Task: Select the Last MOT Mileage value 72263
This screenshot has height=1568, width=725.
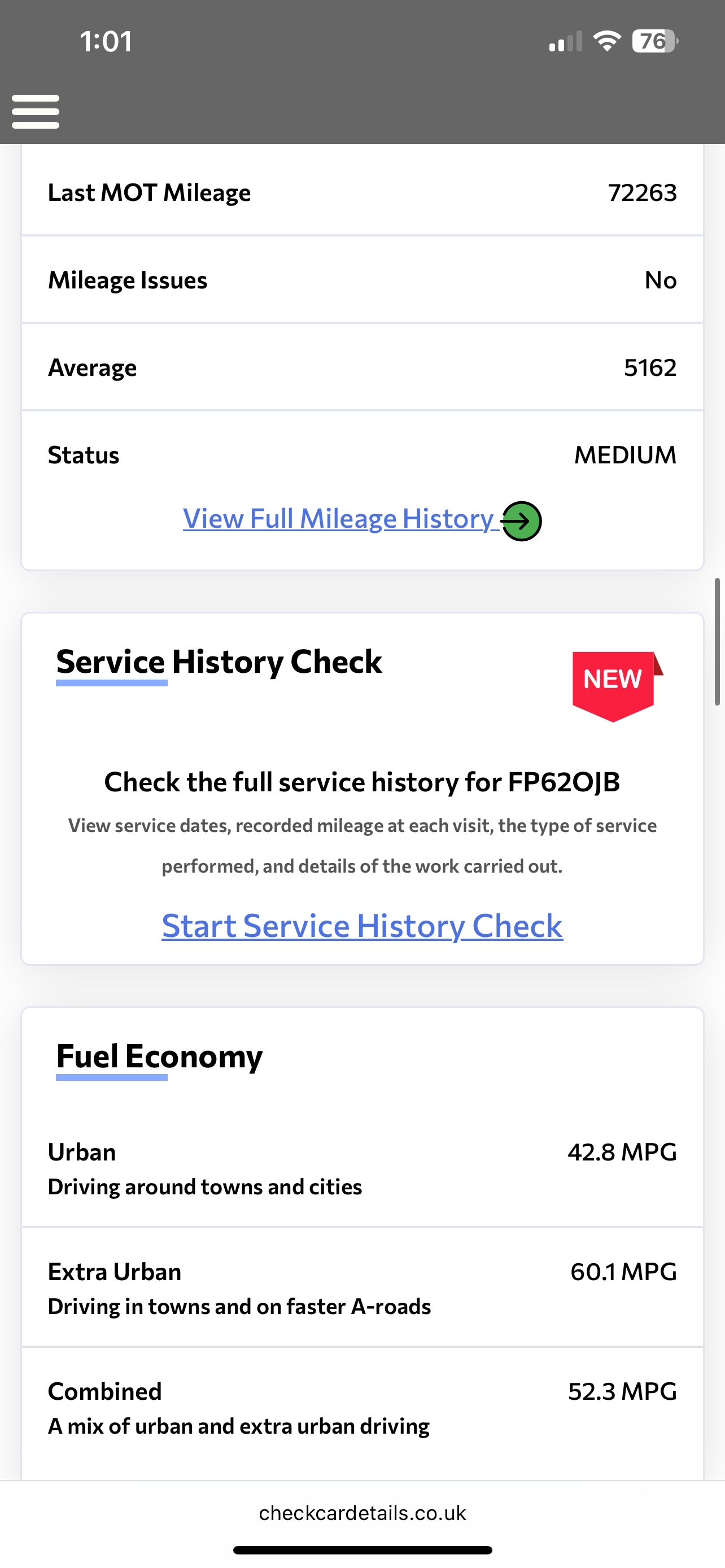Action: (641, 193)
